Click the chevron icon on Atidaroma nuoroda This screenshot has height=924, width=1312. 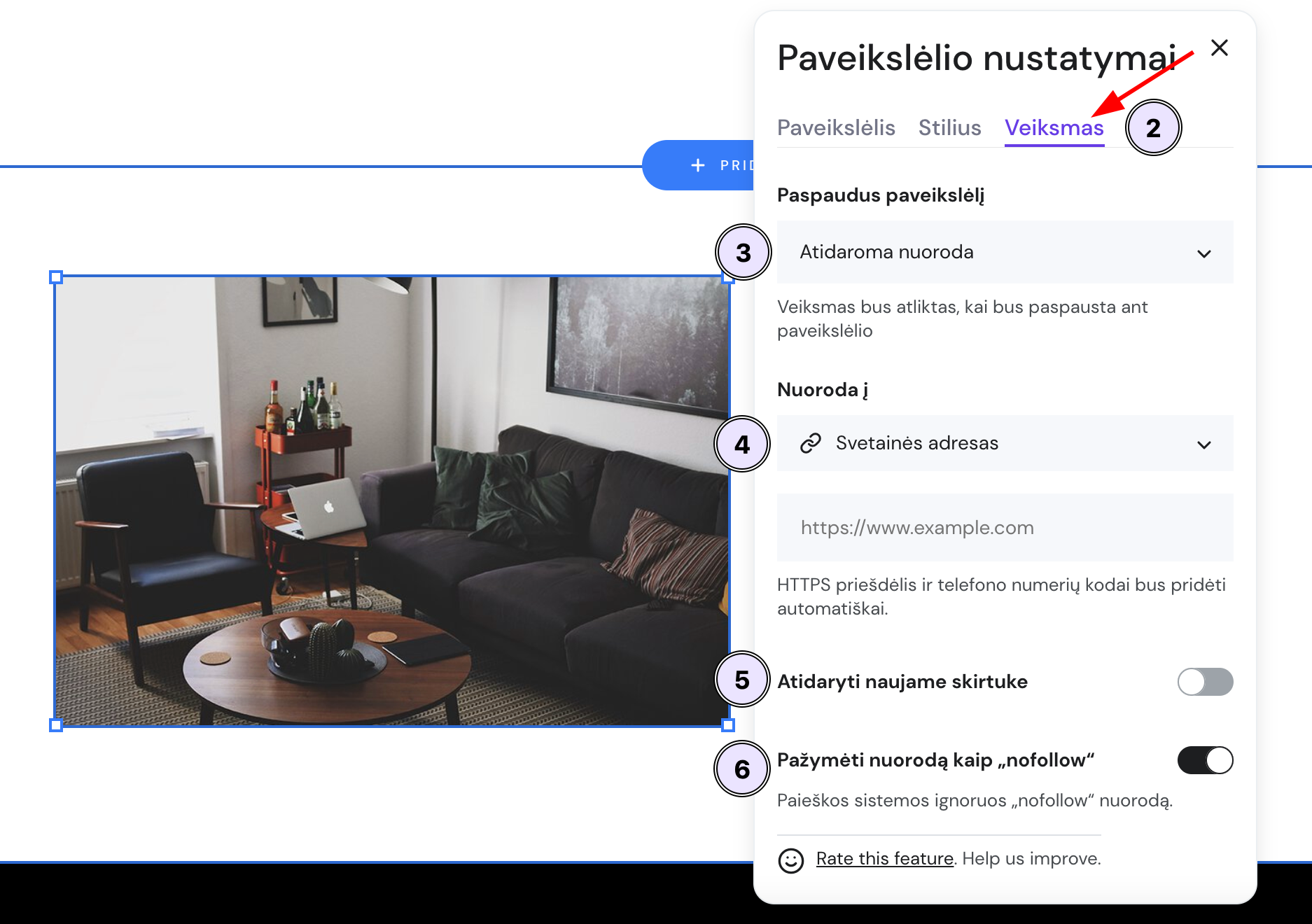click(1204, 253)
